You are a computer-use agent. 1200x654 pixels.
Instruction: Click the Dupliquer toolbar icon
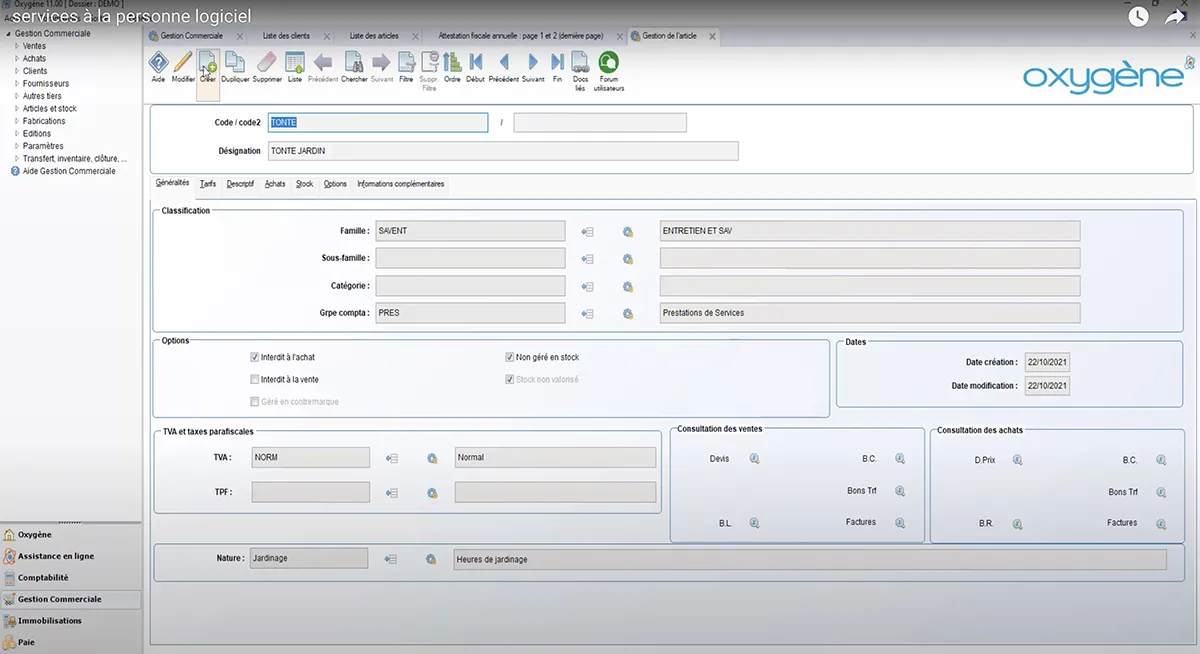235,63
